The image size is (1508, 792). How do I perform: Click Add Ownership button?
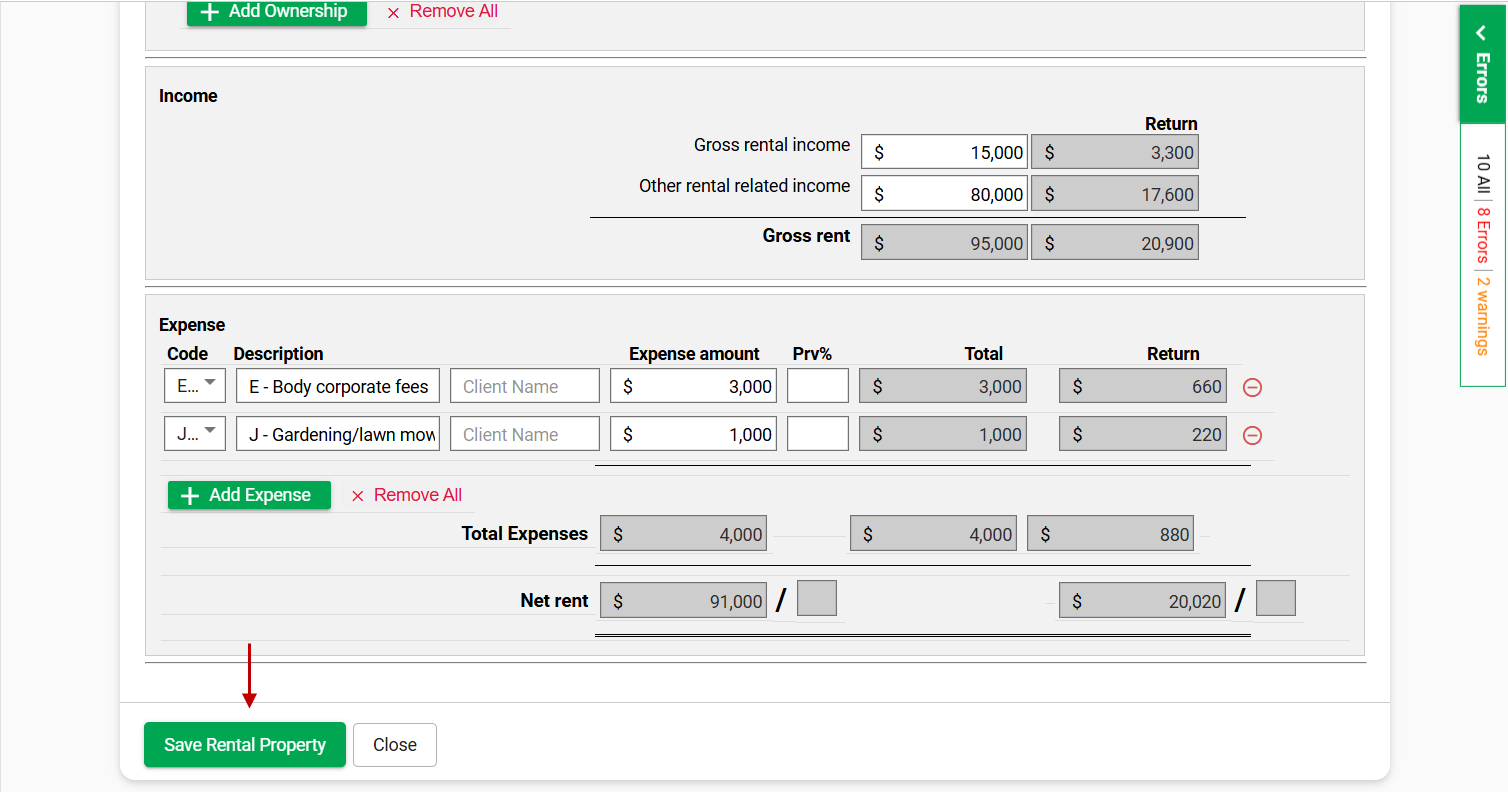coord(276,12)
